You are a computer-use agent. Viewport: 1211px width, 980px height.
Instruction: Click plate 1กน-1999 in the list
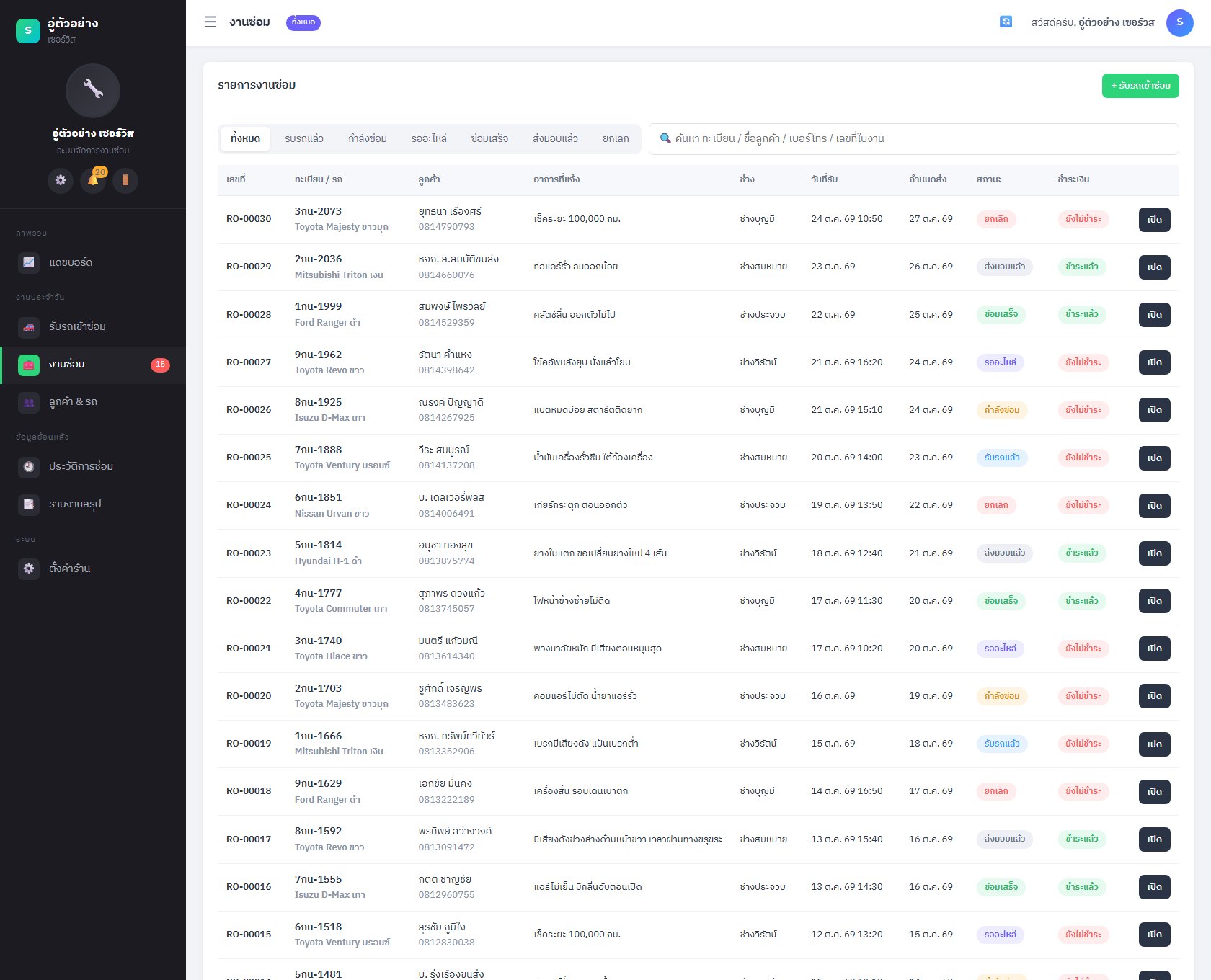pos(318,306)
